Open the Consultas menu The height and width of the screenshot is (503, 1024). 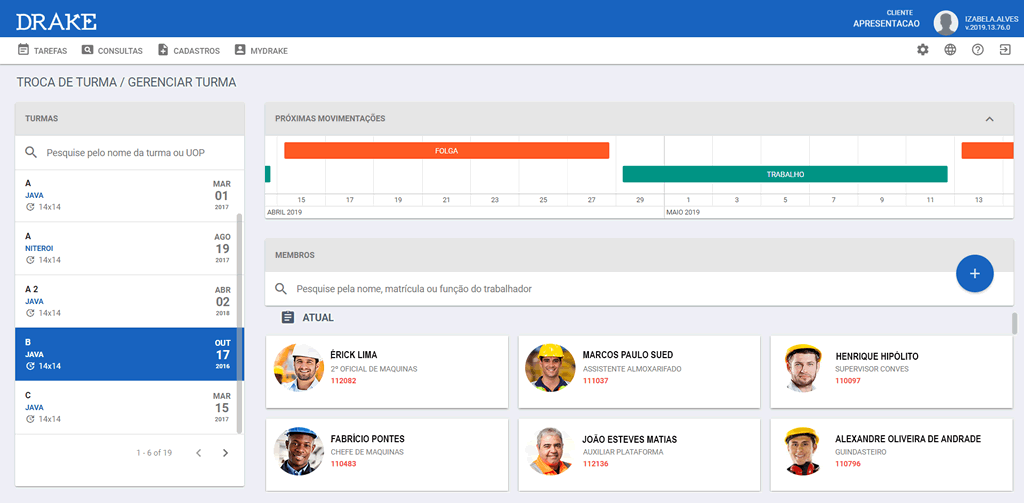pyautogui.click(x=112, y=50)
